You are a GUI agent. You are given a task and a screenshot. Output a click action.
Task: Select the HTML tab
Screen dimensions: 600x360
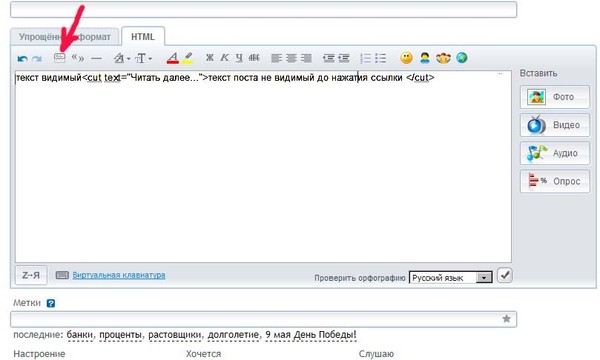(x=143, y=37)
